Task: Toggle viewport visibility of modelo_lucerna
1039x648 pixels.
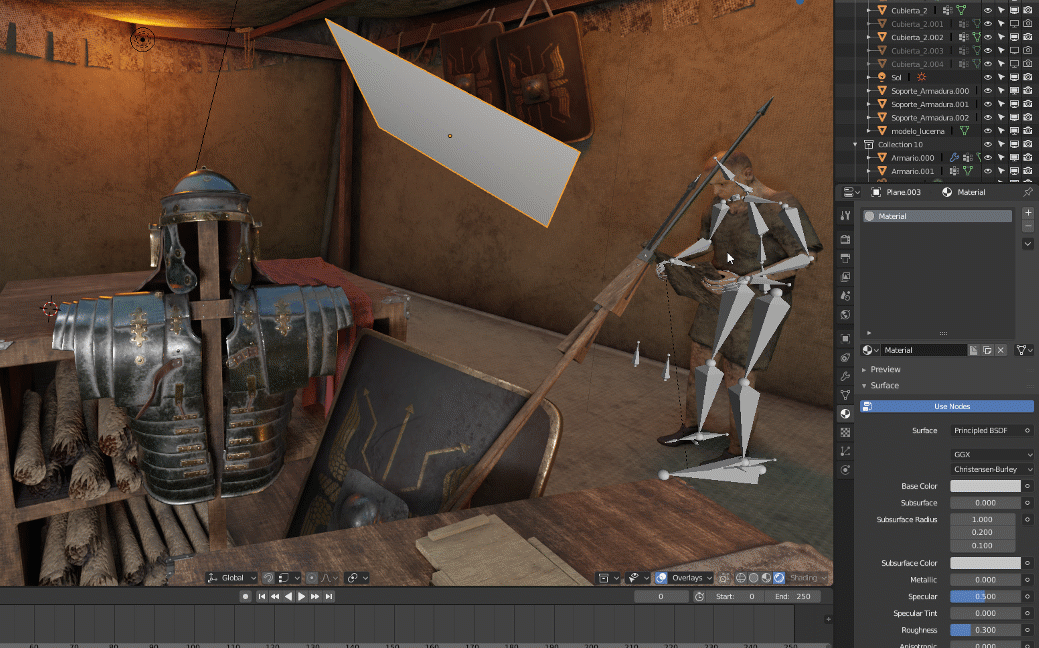Action: [x=987, y=131]
